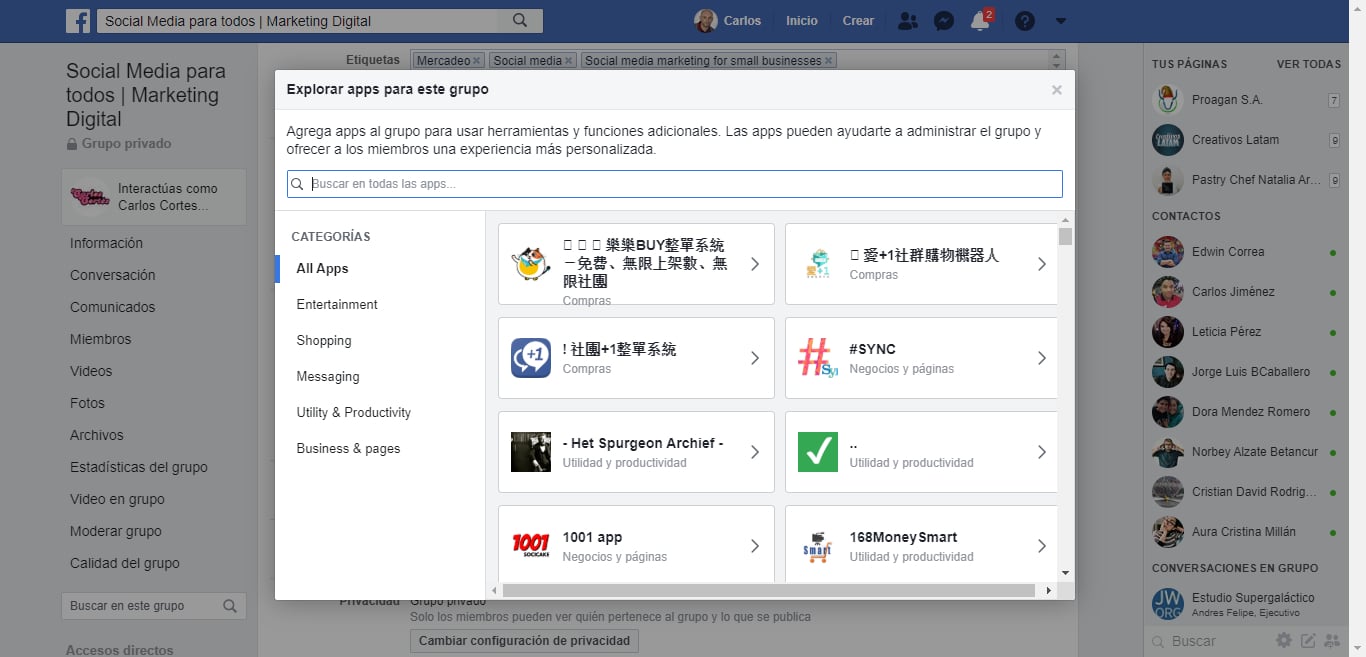This screenshot has width=1366, height=657.
Task: Expand 168MoneySmart app chevron
Action: click(1041, 546)
